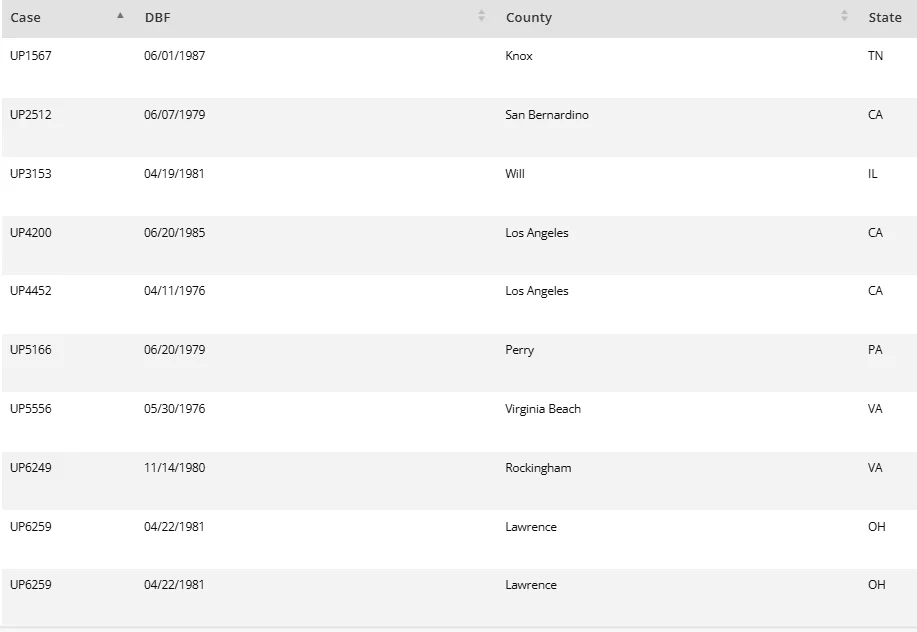The height and width of the screenshot is (632, 917).
Task: Click the PA state cell
Action: (875, 350)
